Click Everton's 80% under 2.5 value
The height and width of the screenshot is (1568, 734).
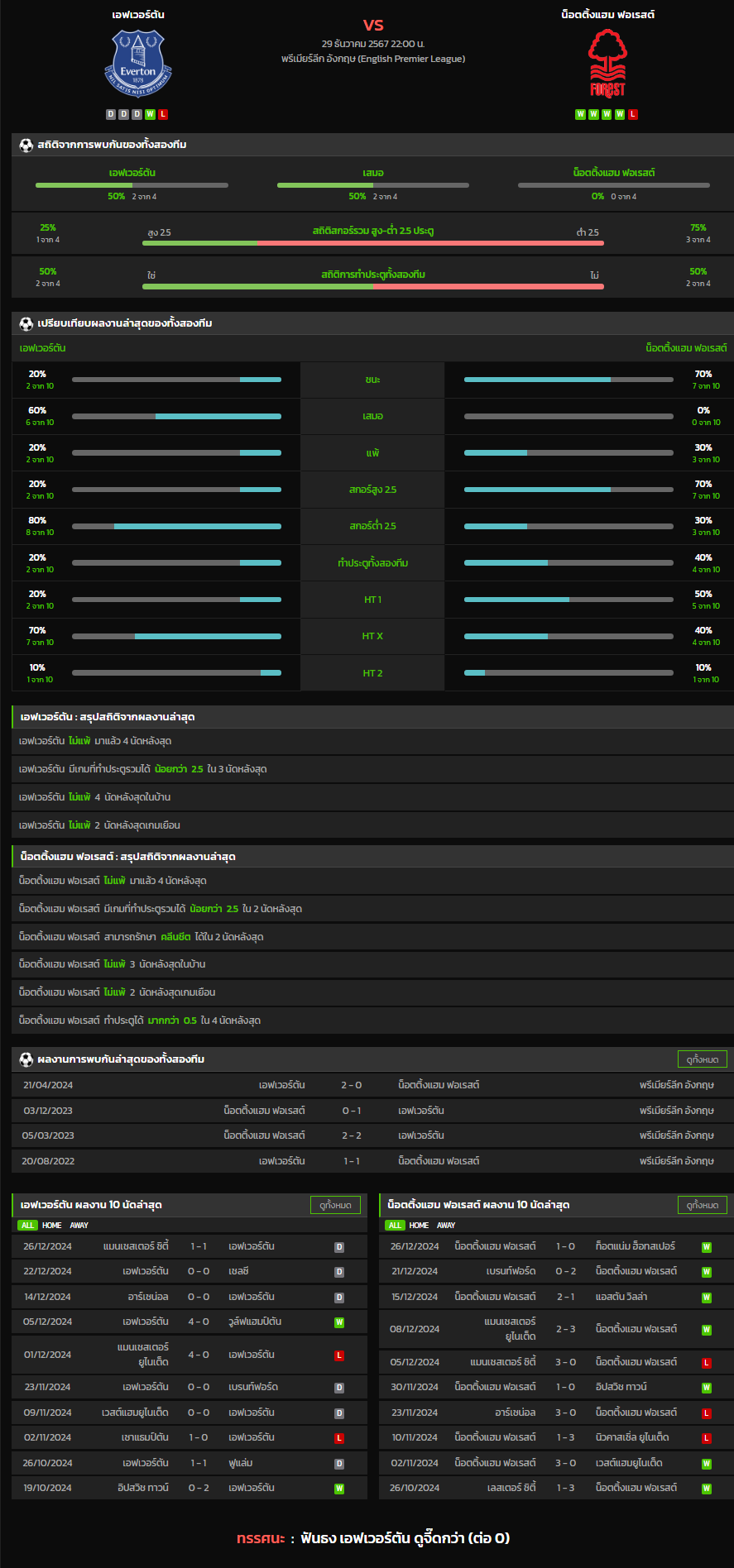click(37, 520)
